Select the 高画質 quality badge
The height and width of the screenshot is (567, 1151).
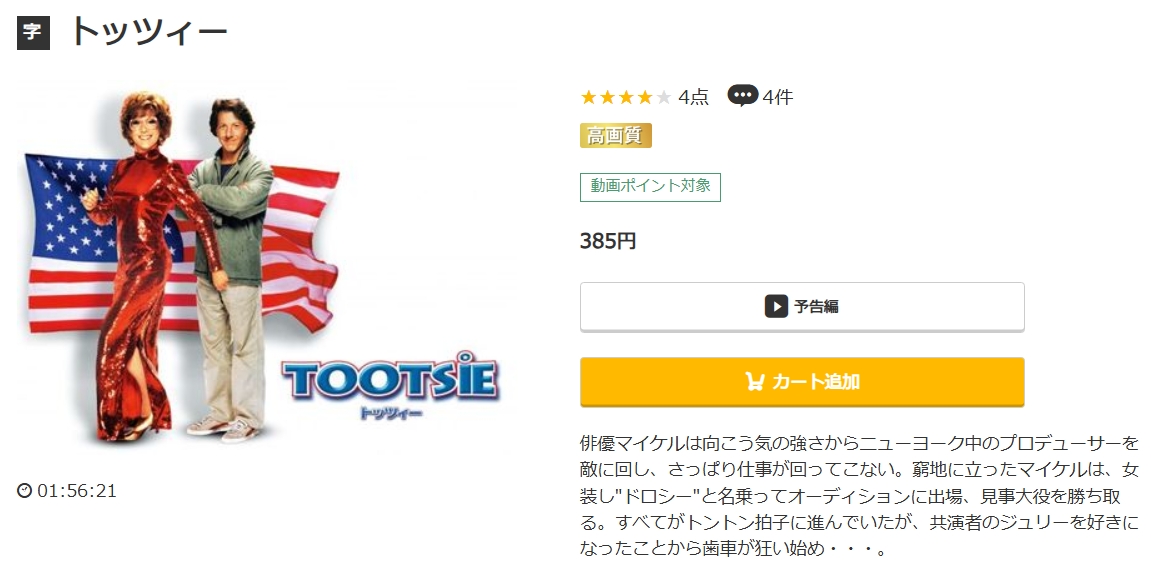(615, 136)
